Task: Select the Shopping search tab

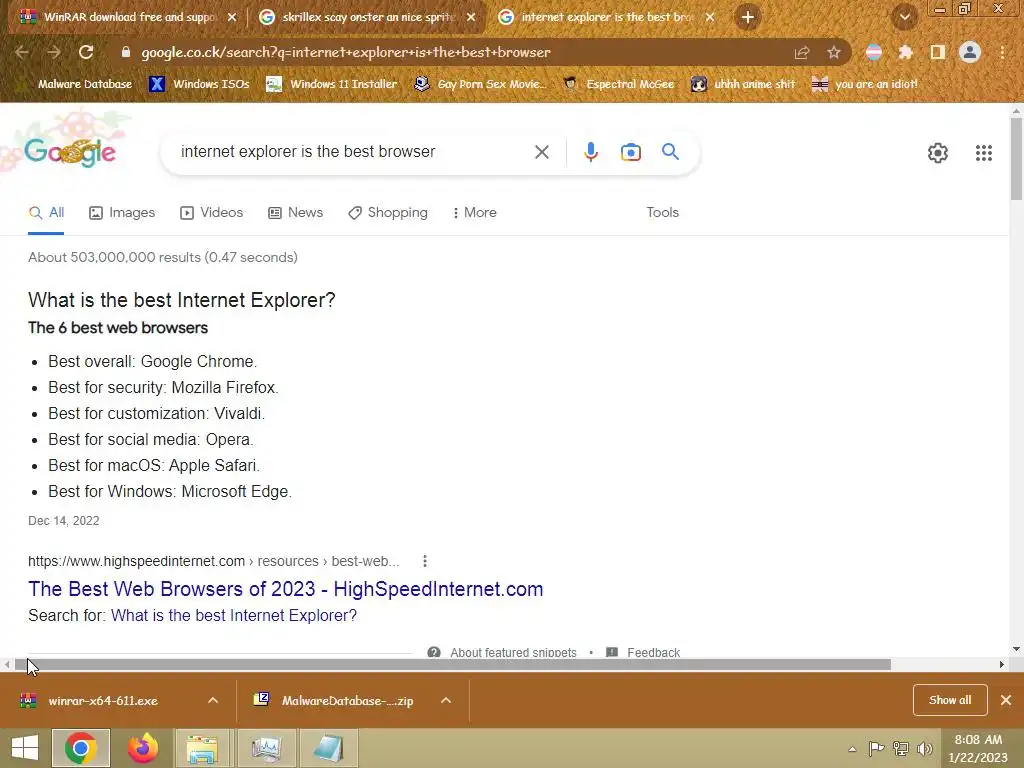Action: point(388,212)
